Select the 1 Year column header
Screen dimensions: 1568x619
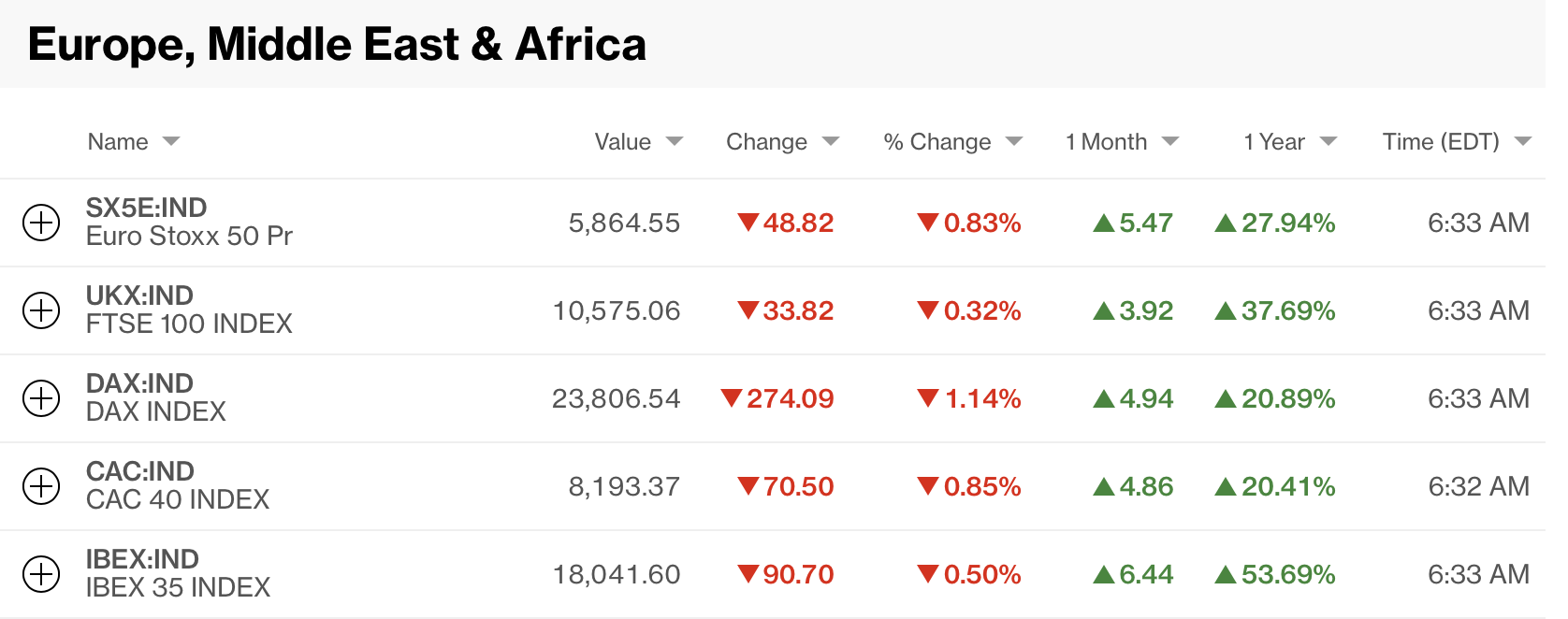coord(1273,142)
